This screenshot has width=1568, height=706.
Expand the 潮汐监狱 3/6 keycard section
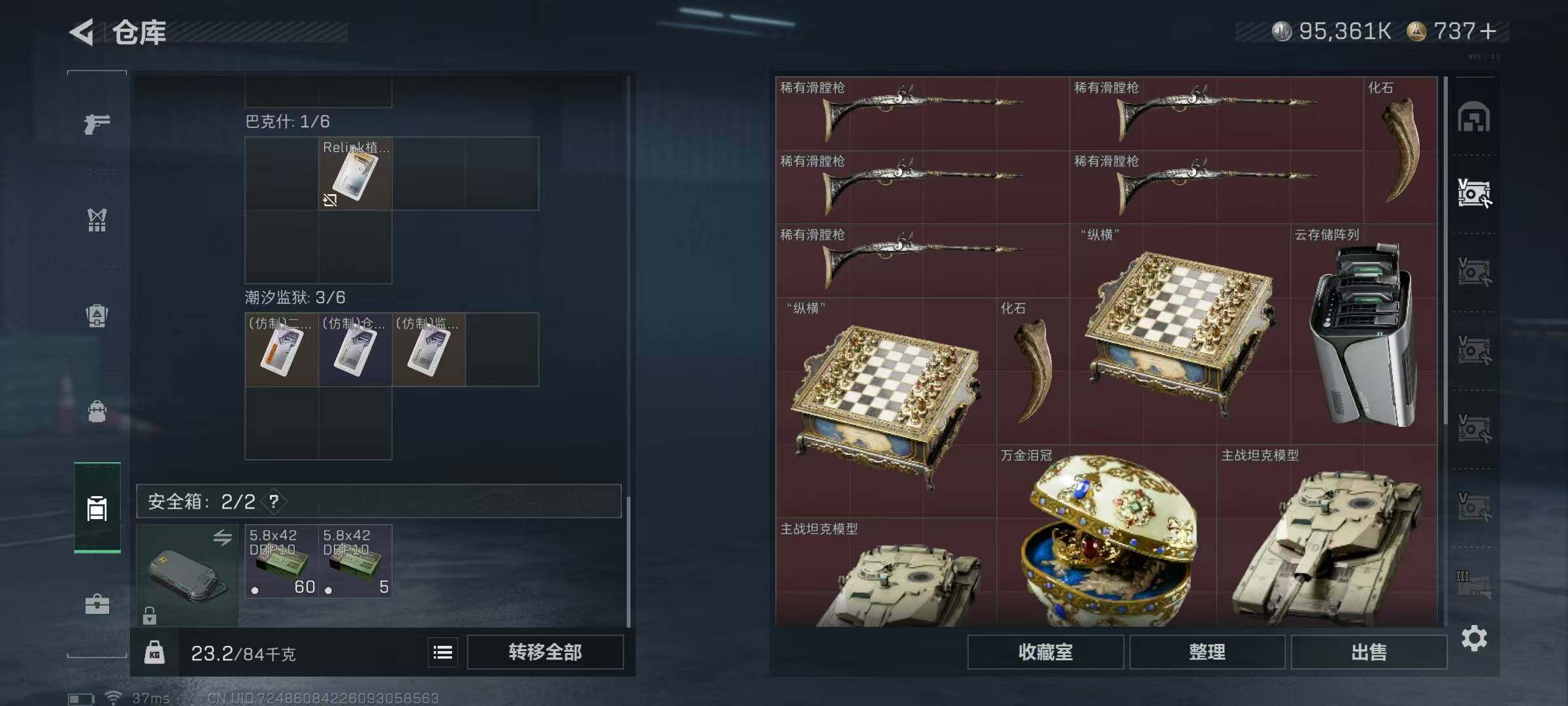[x=295, y=297]
